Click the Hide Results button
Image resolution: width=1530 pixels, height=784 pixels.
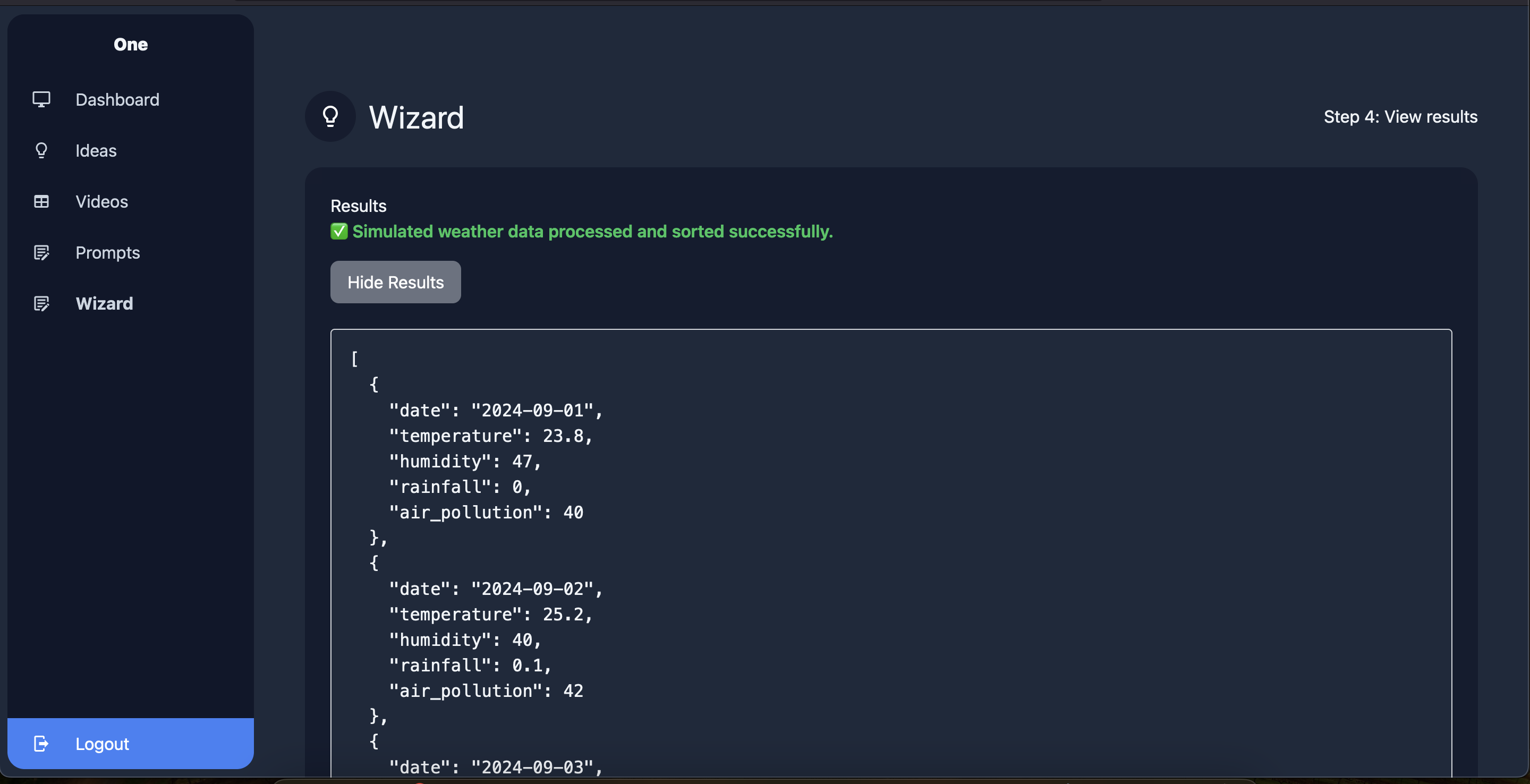coord(396,282)
